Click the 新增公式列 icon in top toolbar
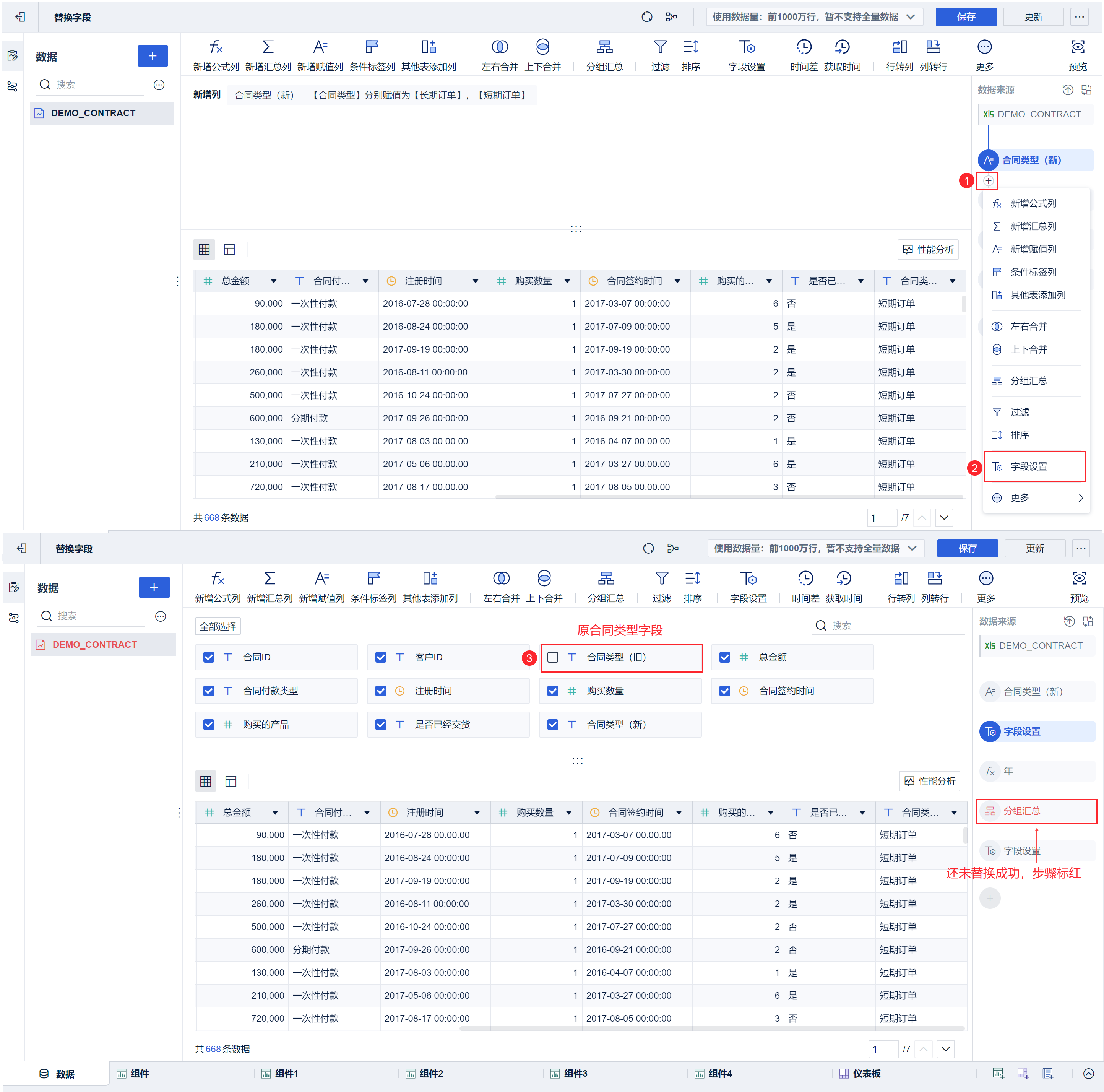Screen dimensions: 1104x1092 [216, 47]
